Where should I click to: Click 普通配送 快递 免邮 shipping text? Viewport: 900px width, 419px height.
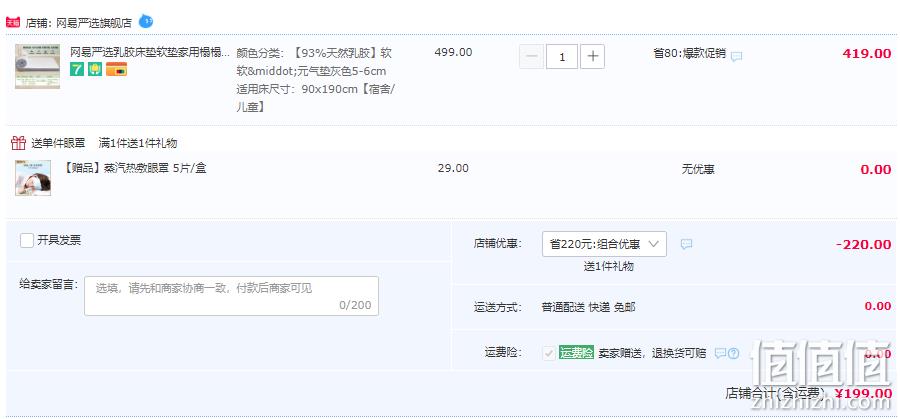(x=588, y=307)
